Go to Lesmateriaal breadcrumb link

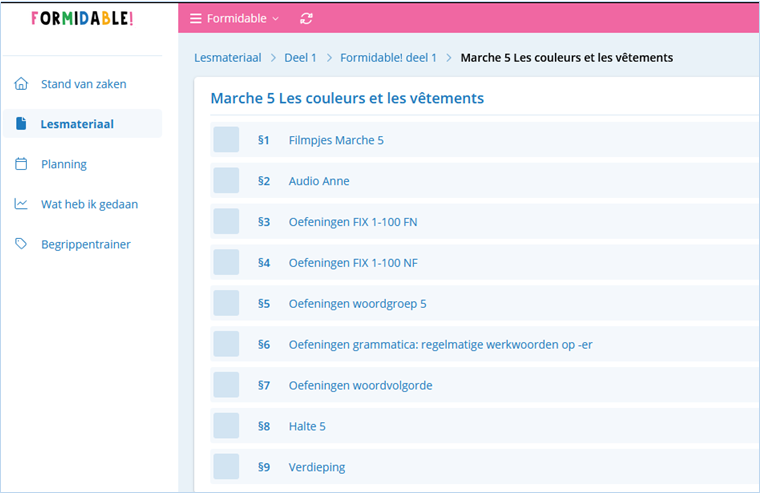(227, 58)
